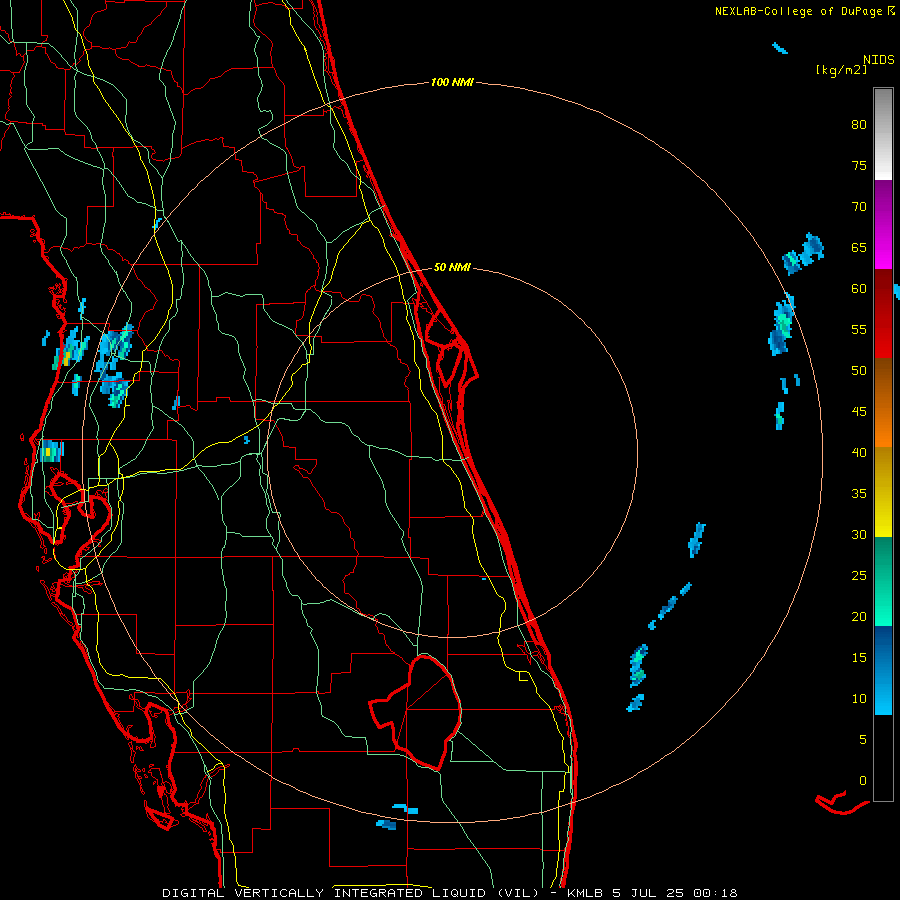Select the 70 value on the VIL scale
This screenshot has height=900, width=900.
point(859,207)
